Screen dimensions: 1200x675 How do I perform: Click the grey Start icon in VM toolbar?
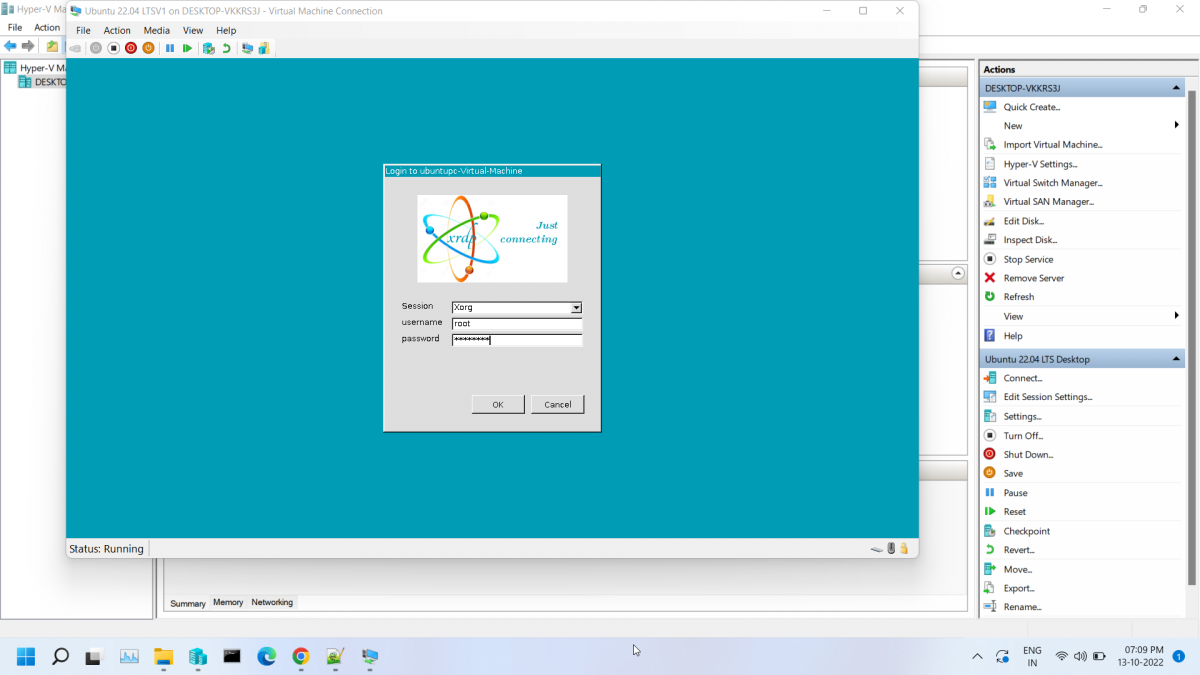point(96,48)
